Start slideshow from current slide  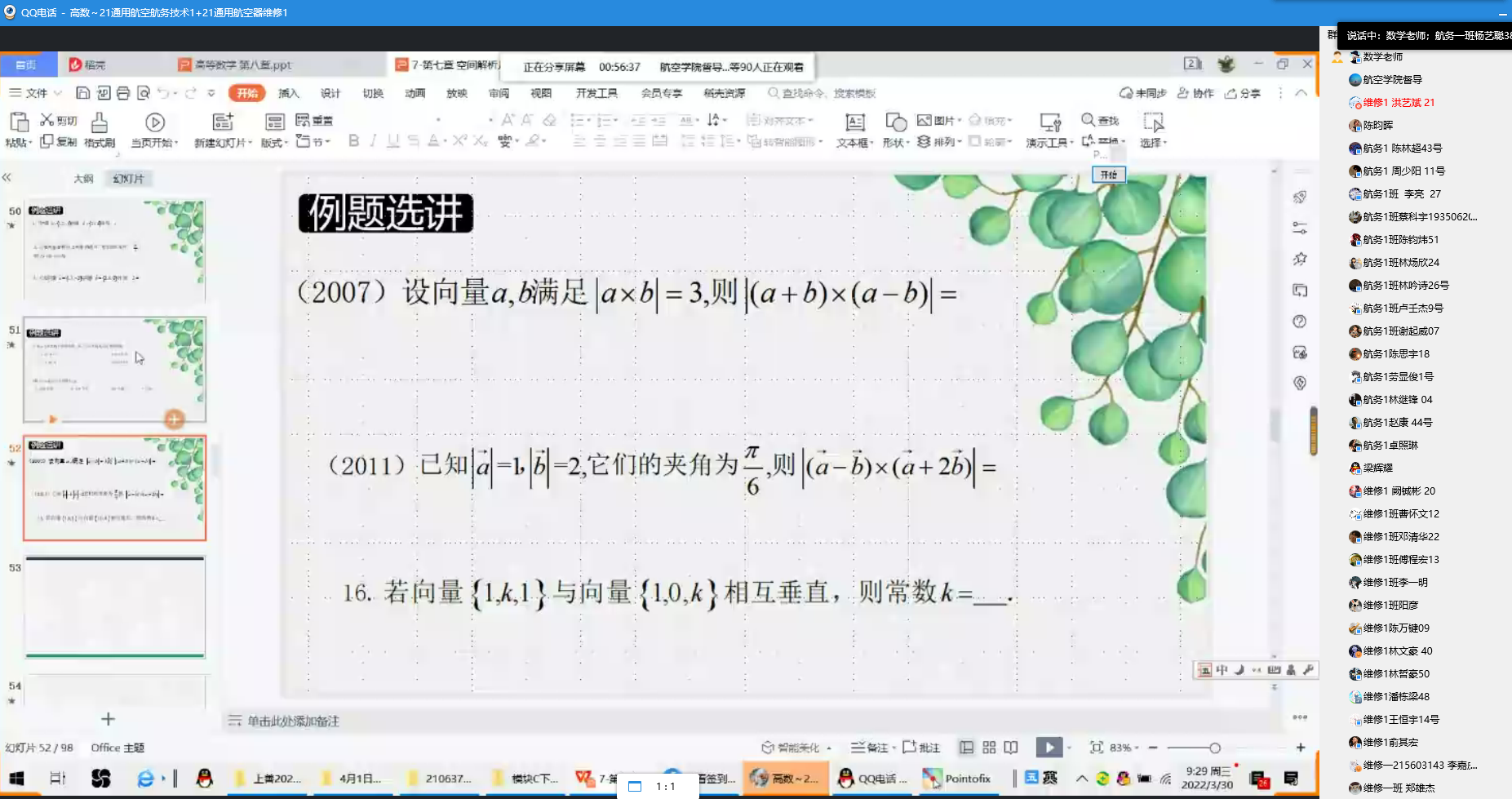pos(154,123)
